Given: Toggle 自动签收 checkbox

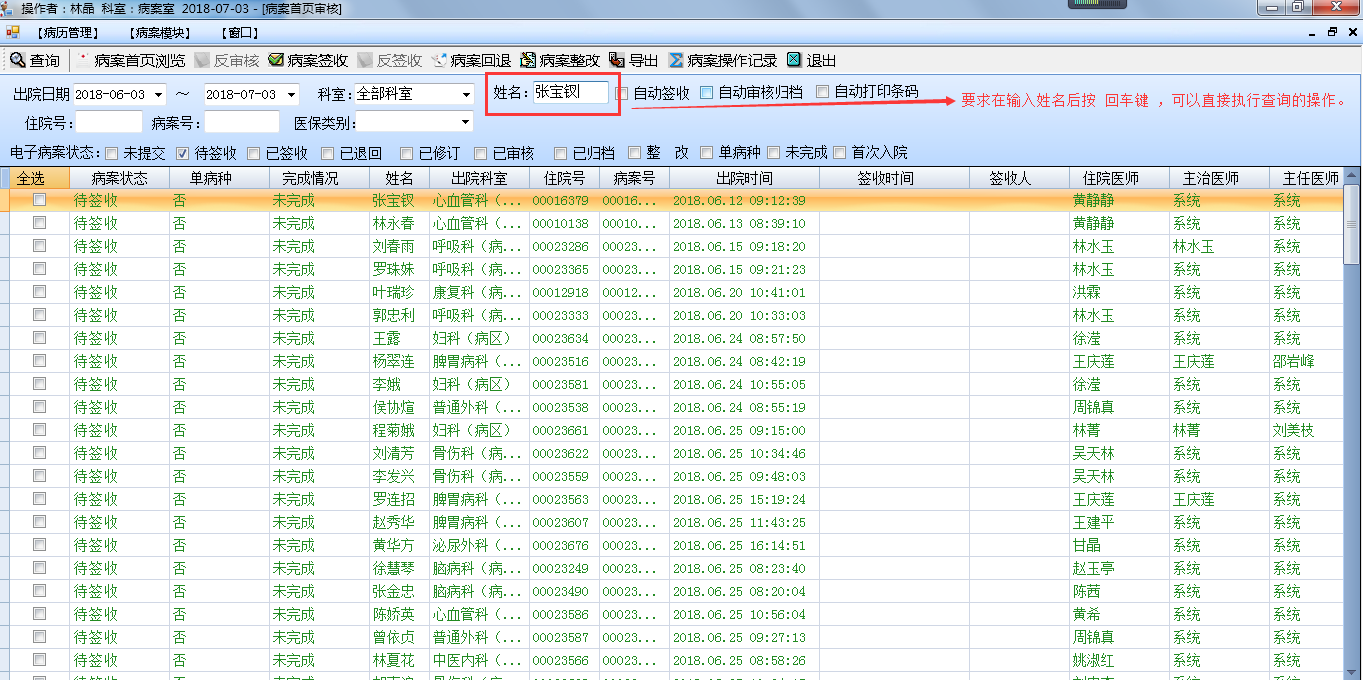Looking at the screenshot, I should [621, 93].
